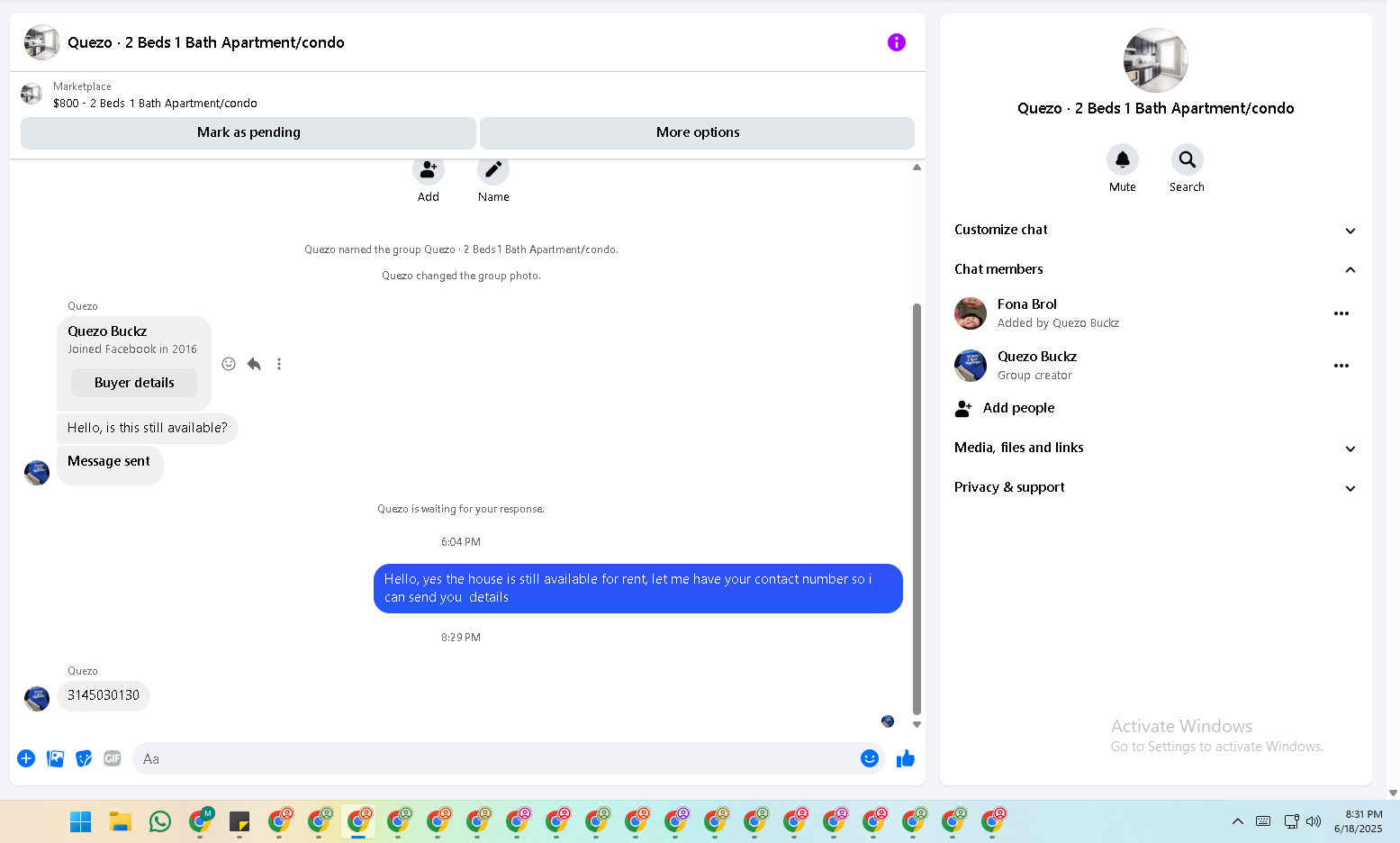The image size is (1400, 843).
Task: Show hidden system tray icons
Action: point(1238,821)
